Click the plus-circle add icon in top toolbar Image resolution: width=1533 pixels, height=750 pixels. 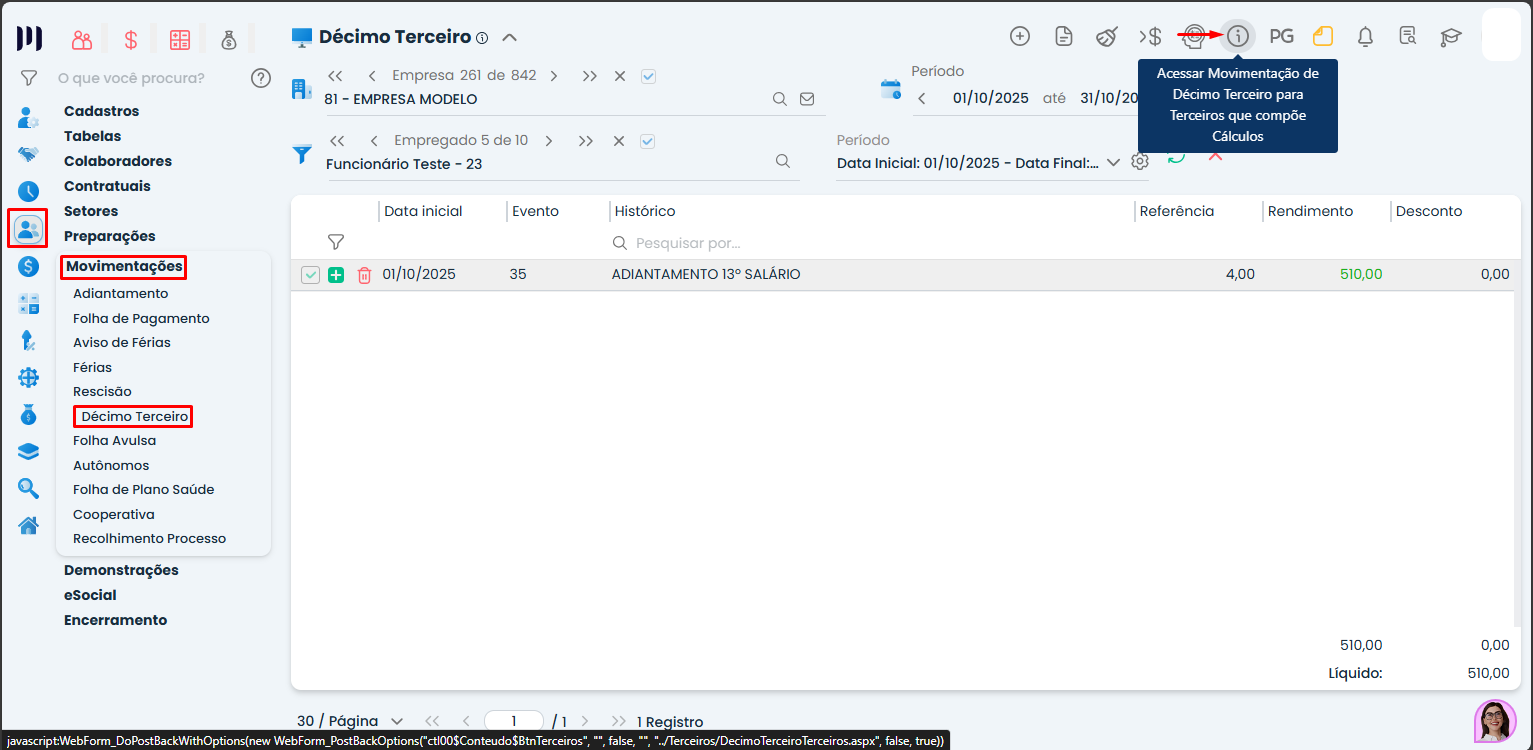[1020, 37]
